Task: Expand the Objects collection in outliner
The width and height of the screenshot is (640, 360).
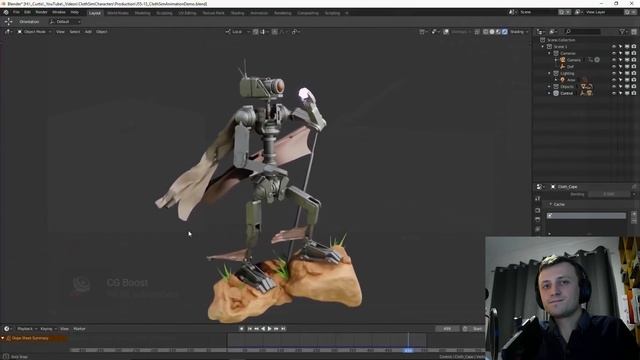Action: point(549,87)
